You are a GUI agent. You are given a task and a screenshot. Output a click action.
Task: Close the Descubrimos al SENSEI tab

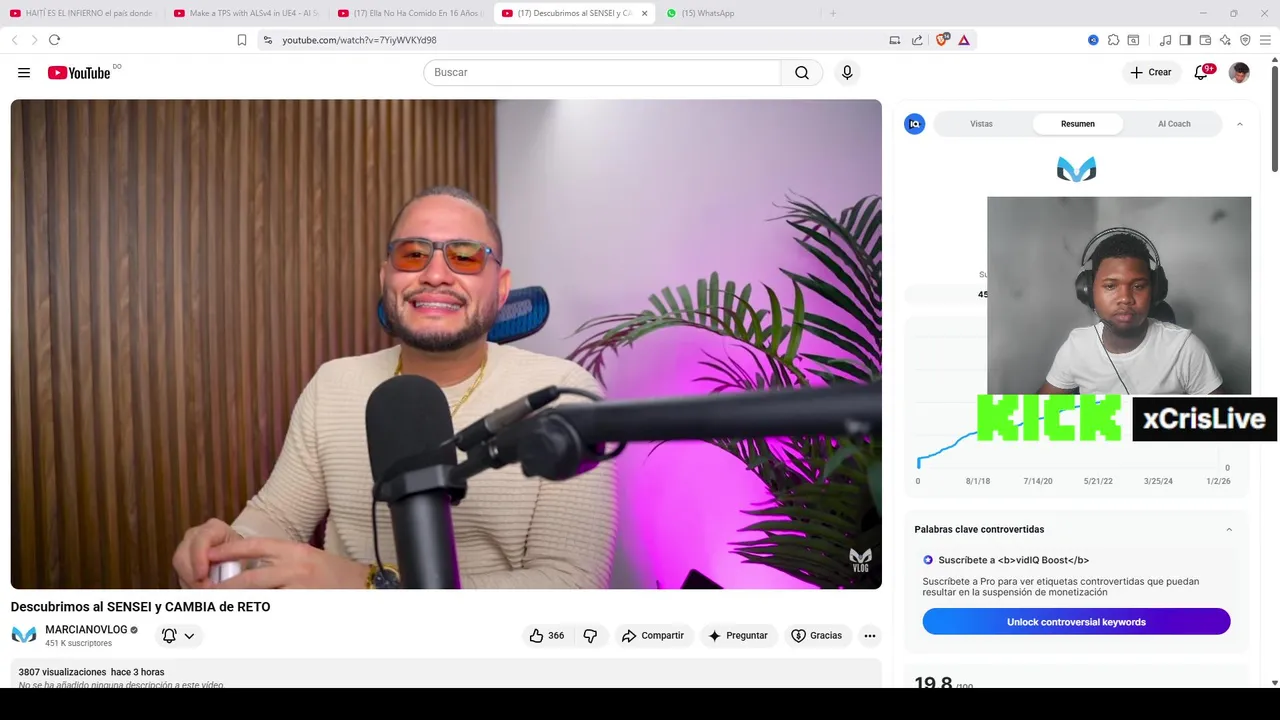tap(644, 13)
